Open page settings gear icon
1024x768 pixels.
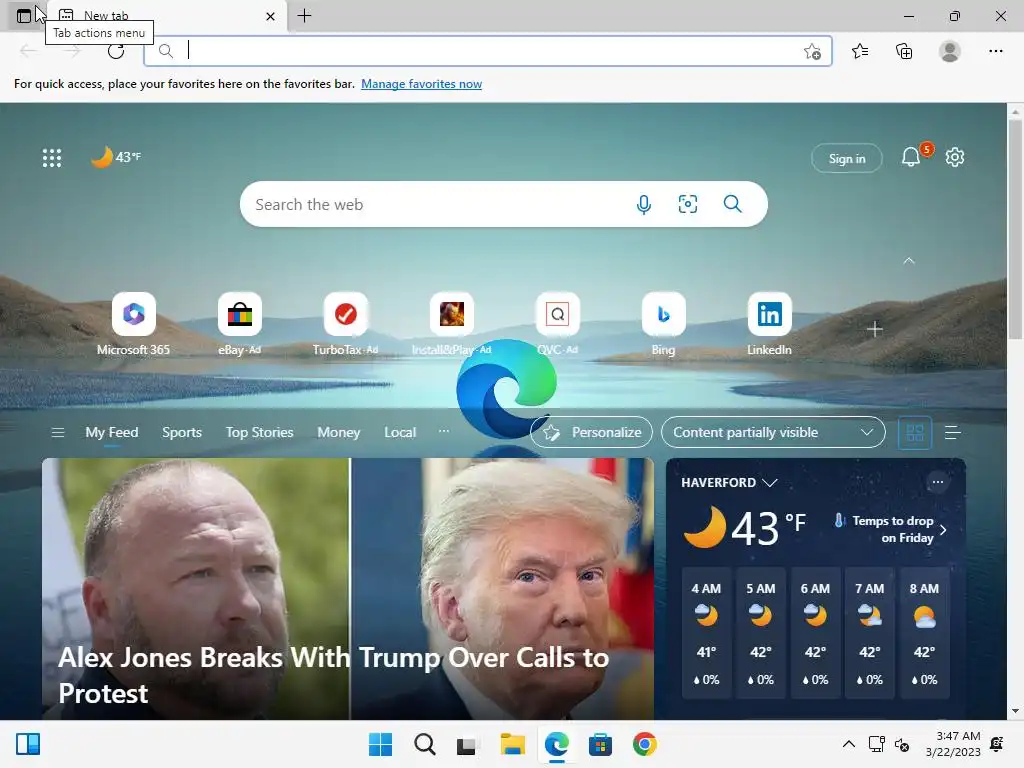point(955,157)
